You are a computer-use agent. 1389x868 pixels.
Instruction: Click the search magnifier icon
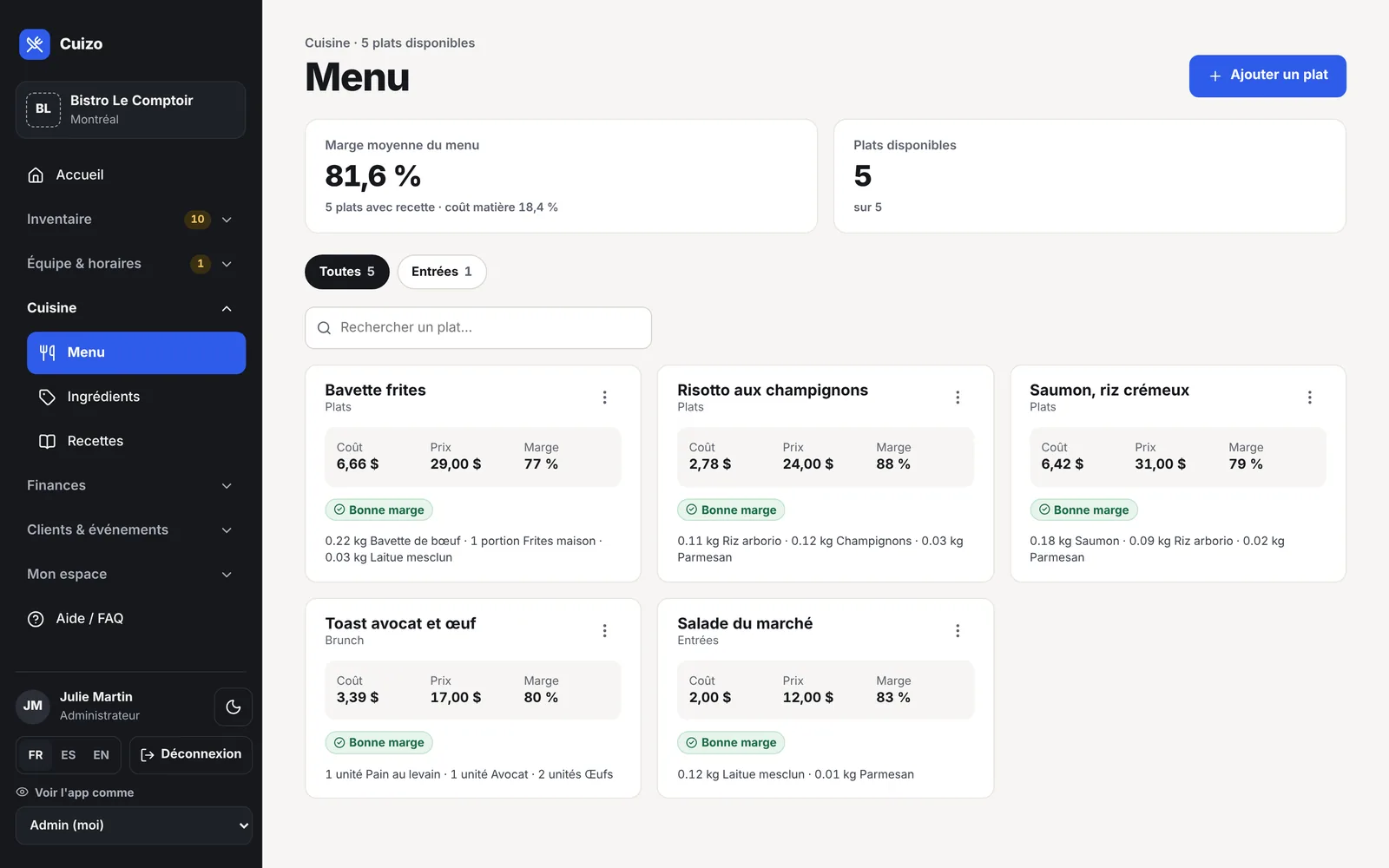coord(324,328)
